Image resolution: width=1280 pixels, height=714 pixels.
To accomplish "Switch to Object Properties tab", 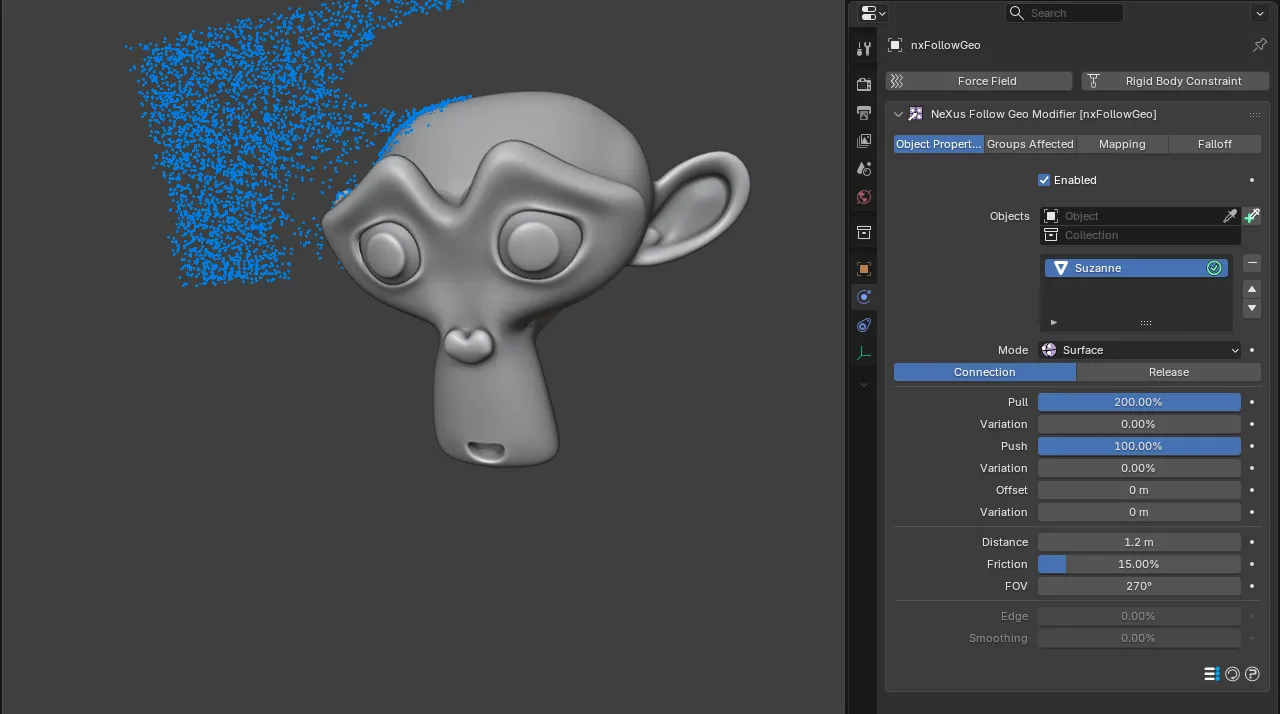I will click(x=938, y=144).
